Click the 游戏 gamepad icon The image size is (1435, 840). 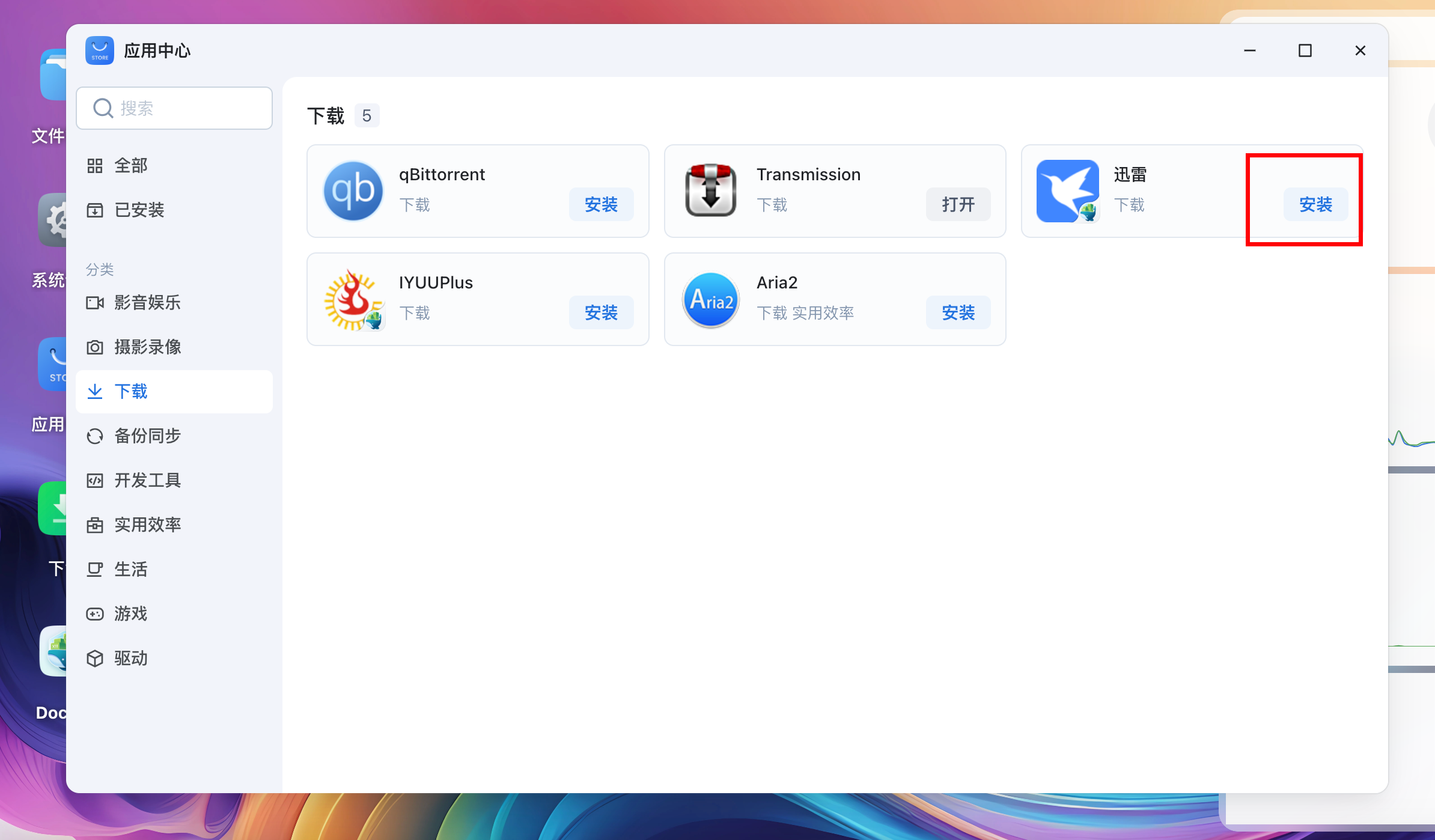click(x=95, y=614)
